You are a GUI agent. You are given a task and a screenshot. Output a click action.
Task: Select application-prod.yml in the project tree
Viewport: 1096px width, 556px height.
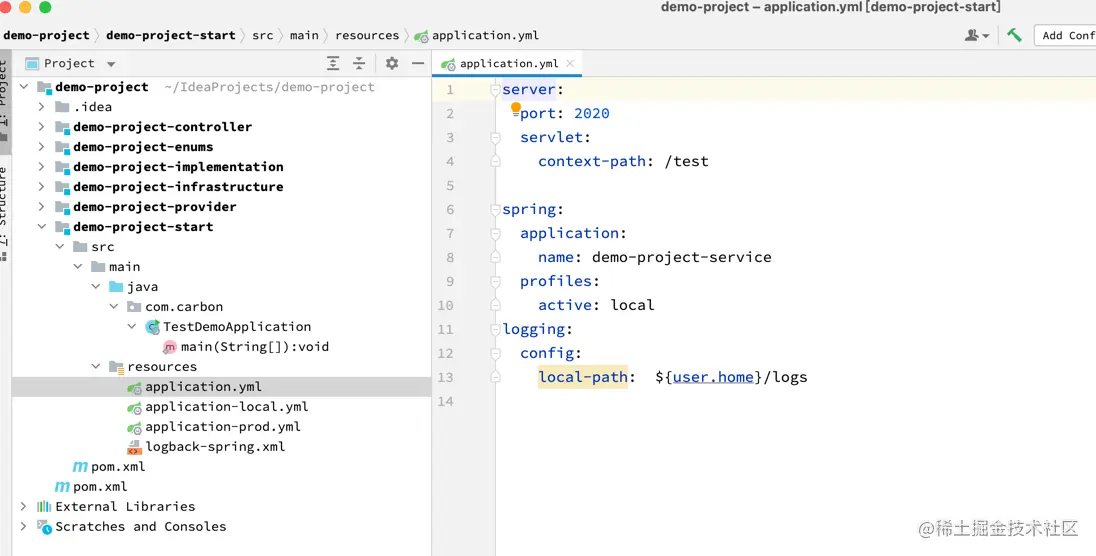click(x=222, y=427)
